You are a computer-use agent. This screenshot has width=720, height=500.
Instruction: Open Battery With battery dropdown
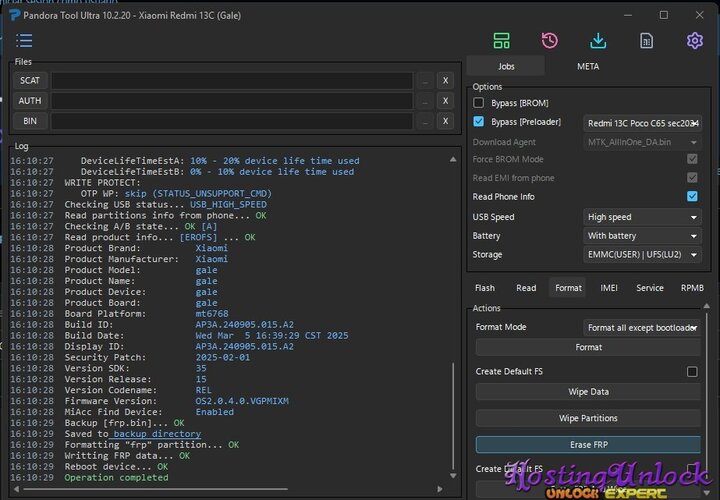(642, 236)
